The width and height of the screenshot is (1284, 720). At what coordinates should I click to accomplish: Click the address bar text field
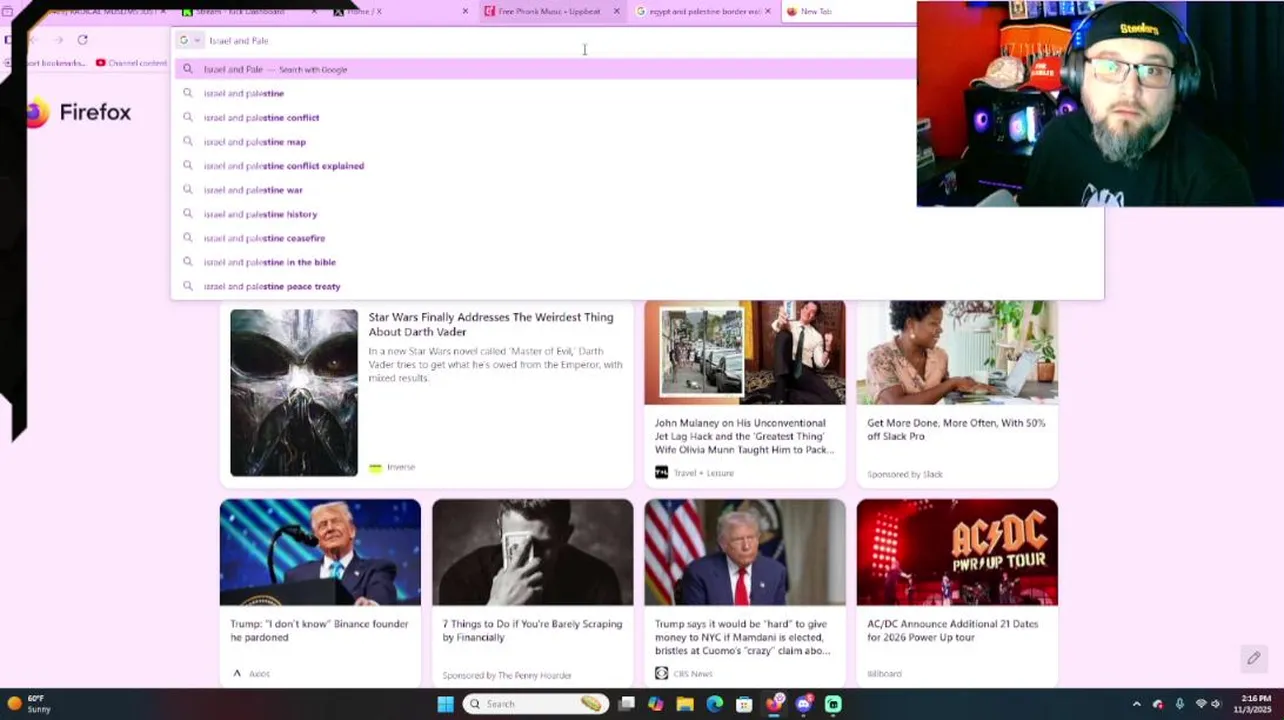[x=560, y=41]
